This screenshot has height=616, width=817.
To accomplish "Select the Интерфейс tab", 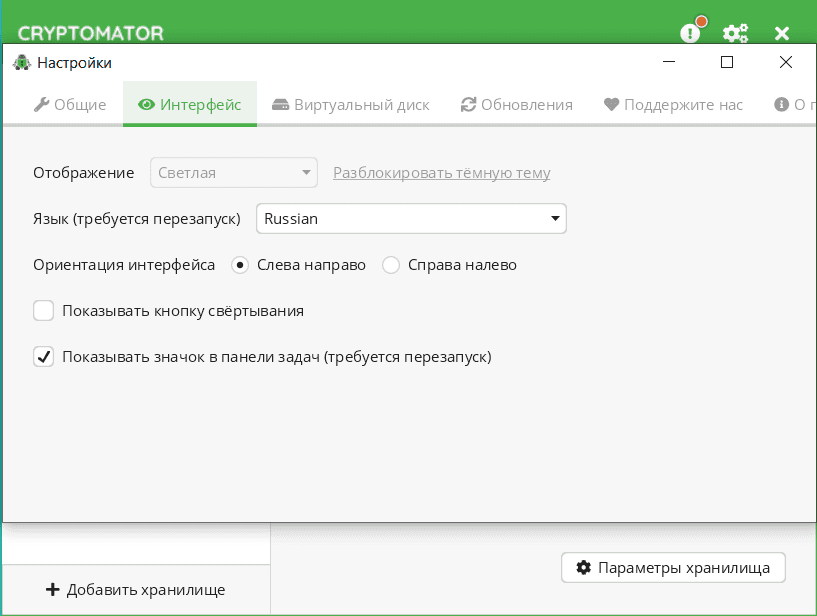I will coord(190,105).
